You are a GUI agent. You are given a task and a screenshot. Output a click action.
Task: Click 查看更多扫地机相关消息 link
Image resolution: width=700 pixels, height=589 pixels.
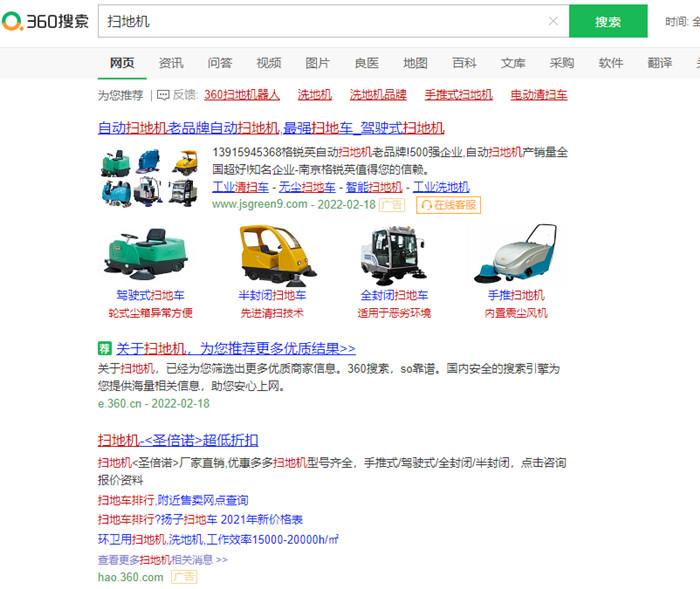(162, 560)
